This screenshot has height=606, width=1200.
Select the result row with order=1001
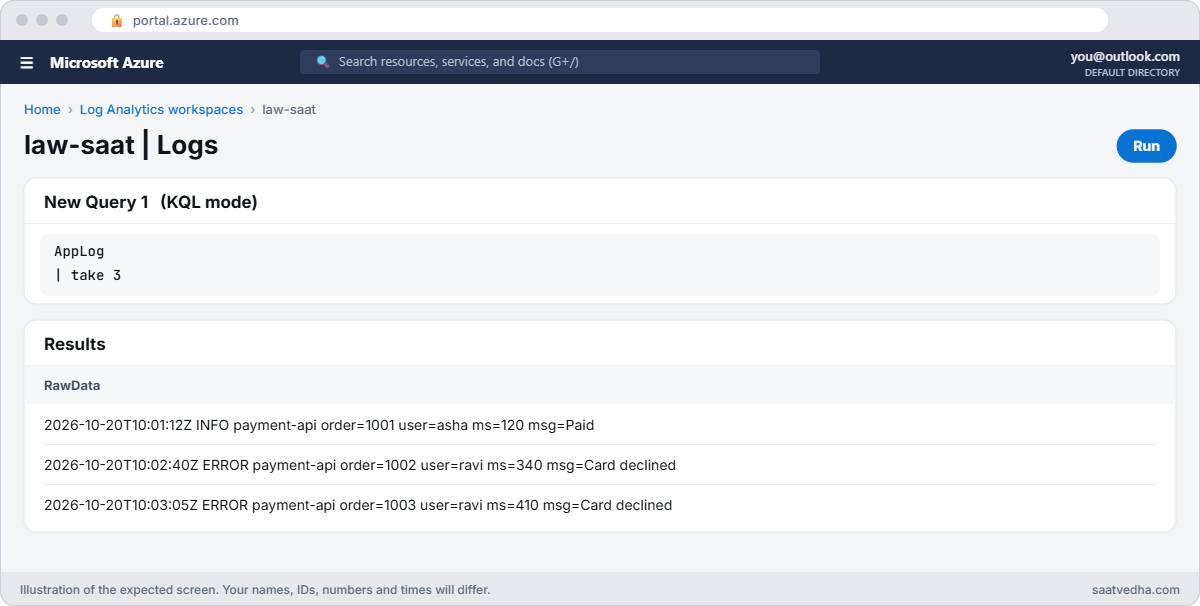tap(600, 425)
